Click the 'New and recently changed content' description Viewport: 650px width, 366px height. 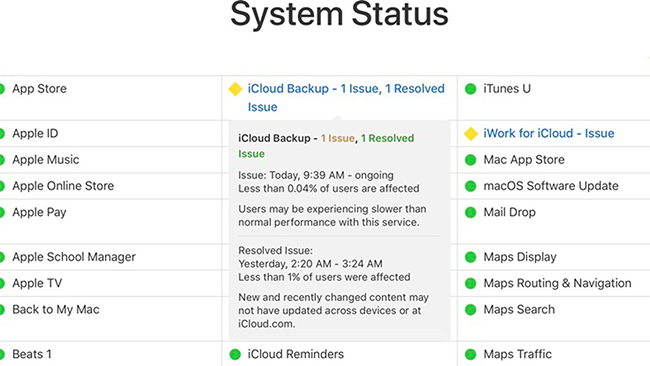coord(333,310)
